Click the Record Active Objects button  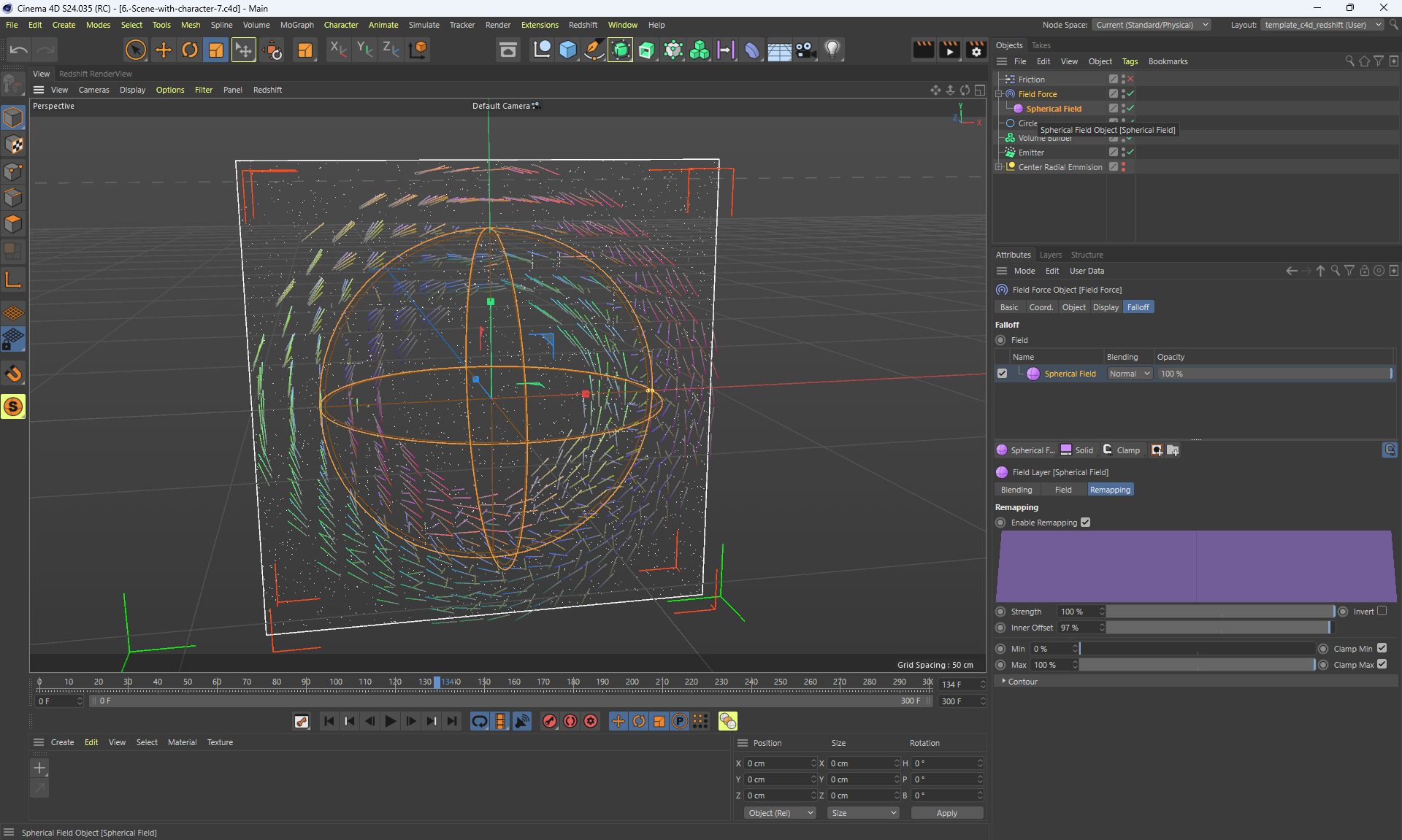tap(550, 721)
